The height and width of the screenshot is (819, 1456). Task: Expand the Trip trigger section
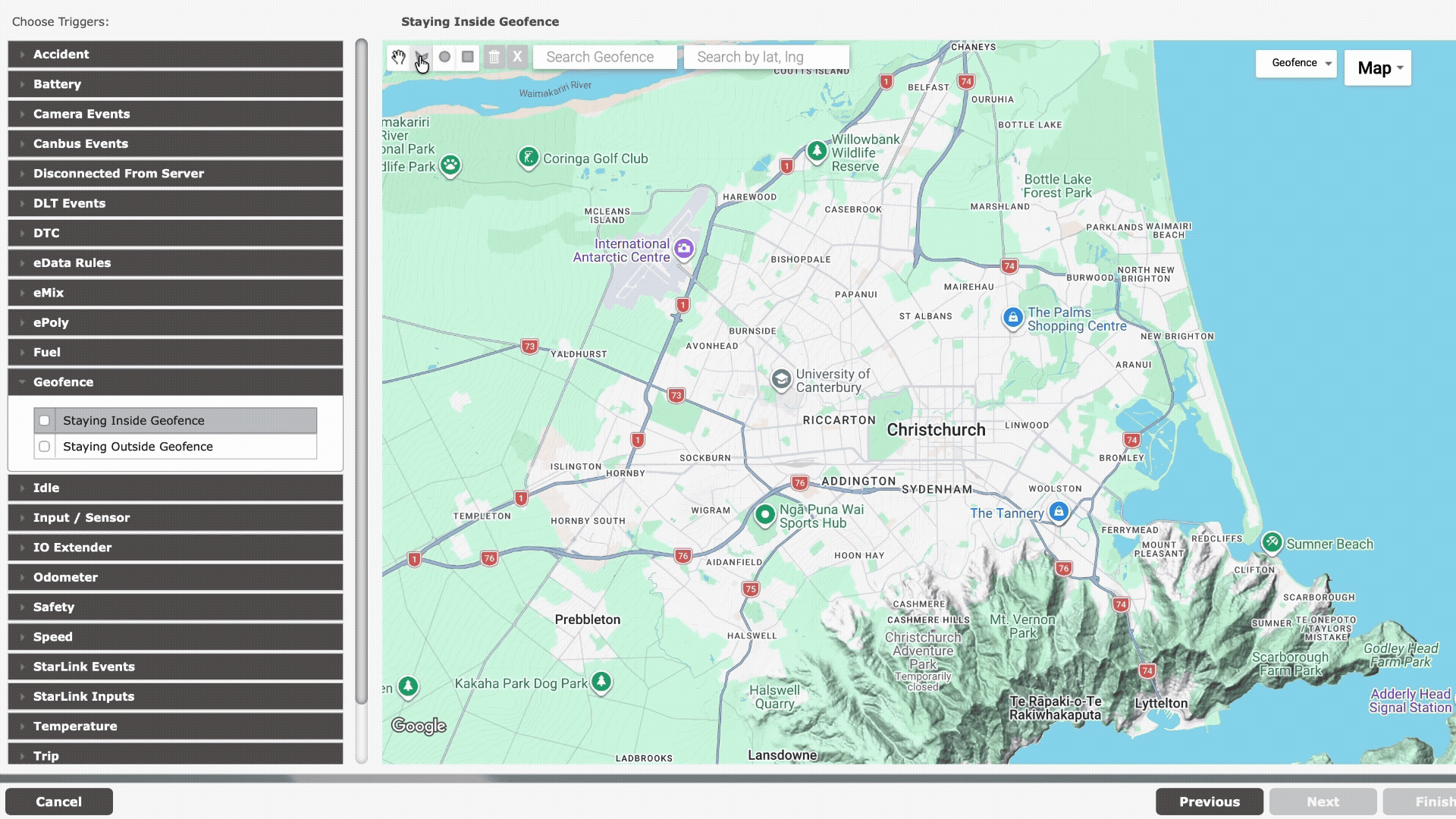click(x=175, y=754)
